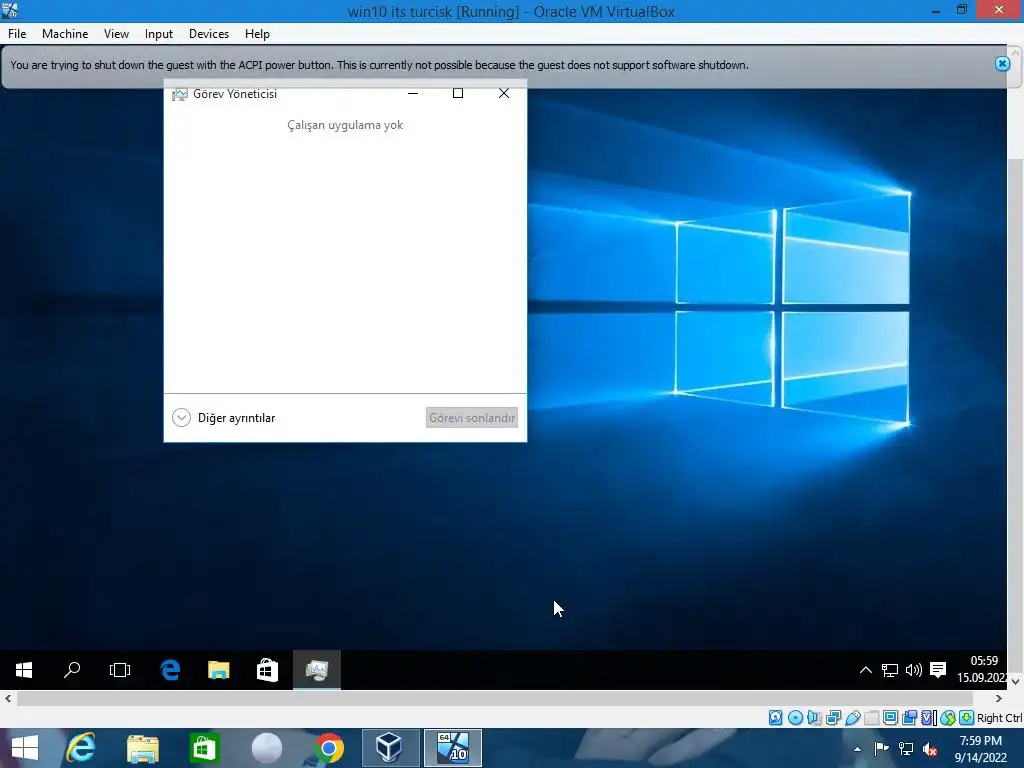
Task: Open Store app in guest taskbar
Action: pyautogui.click(x=267, y=670)
